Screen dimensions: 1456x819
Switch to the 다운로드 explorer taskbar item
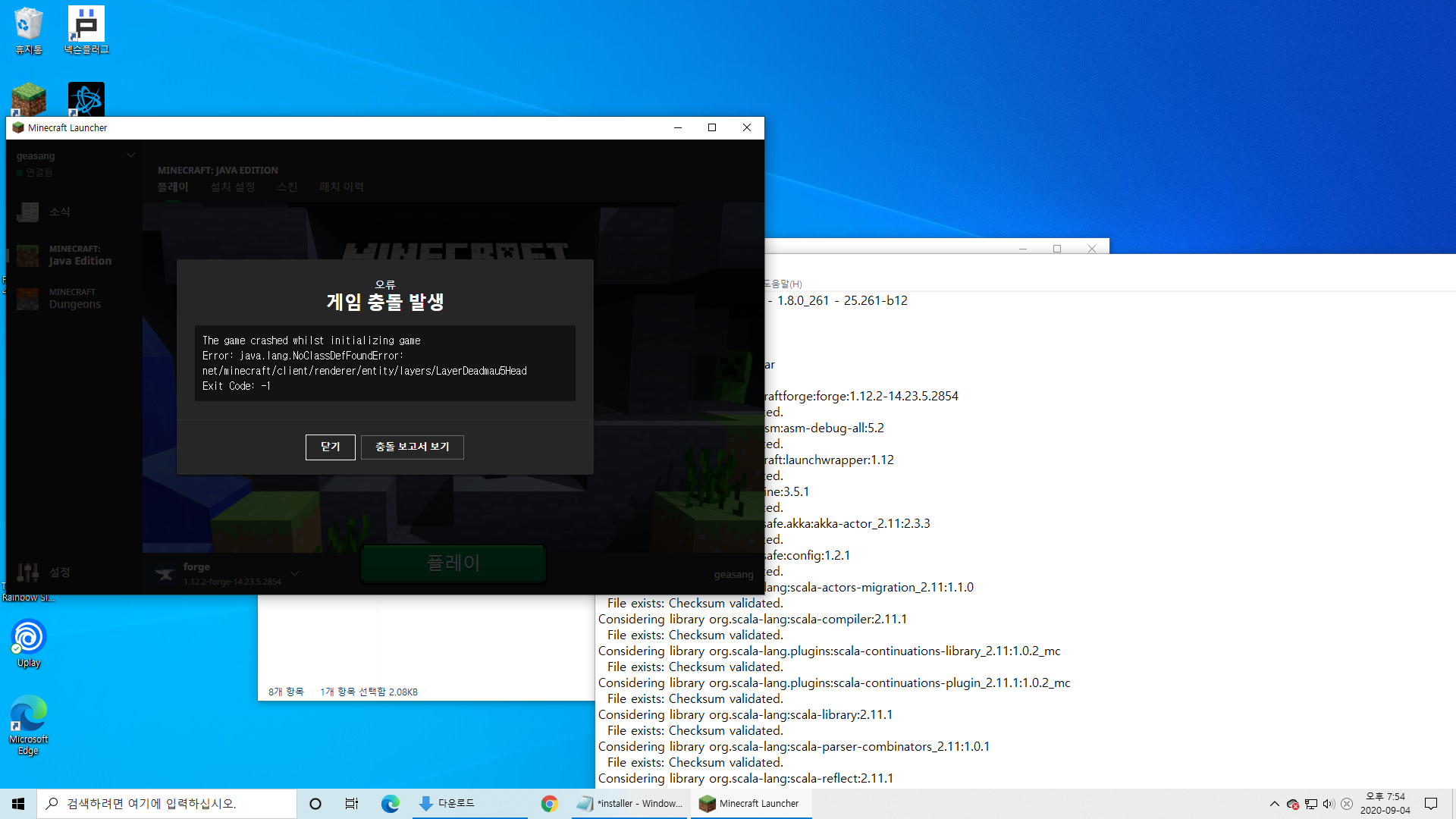pos(470,804)
